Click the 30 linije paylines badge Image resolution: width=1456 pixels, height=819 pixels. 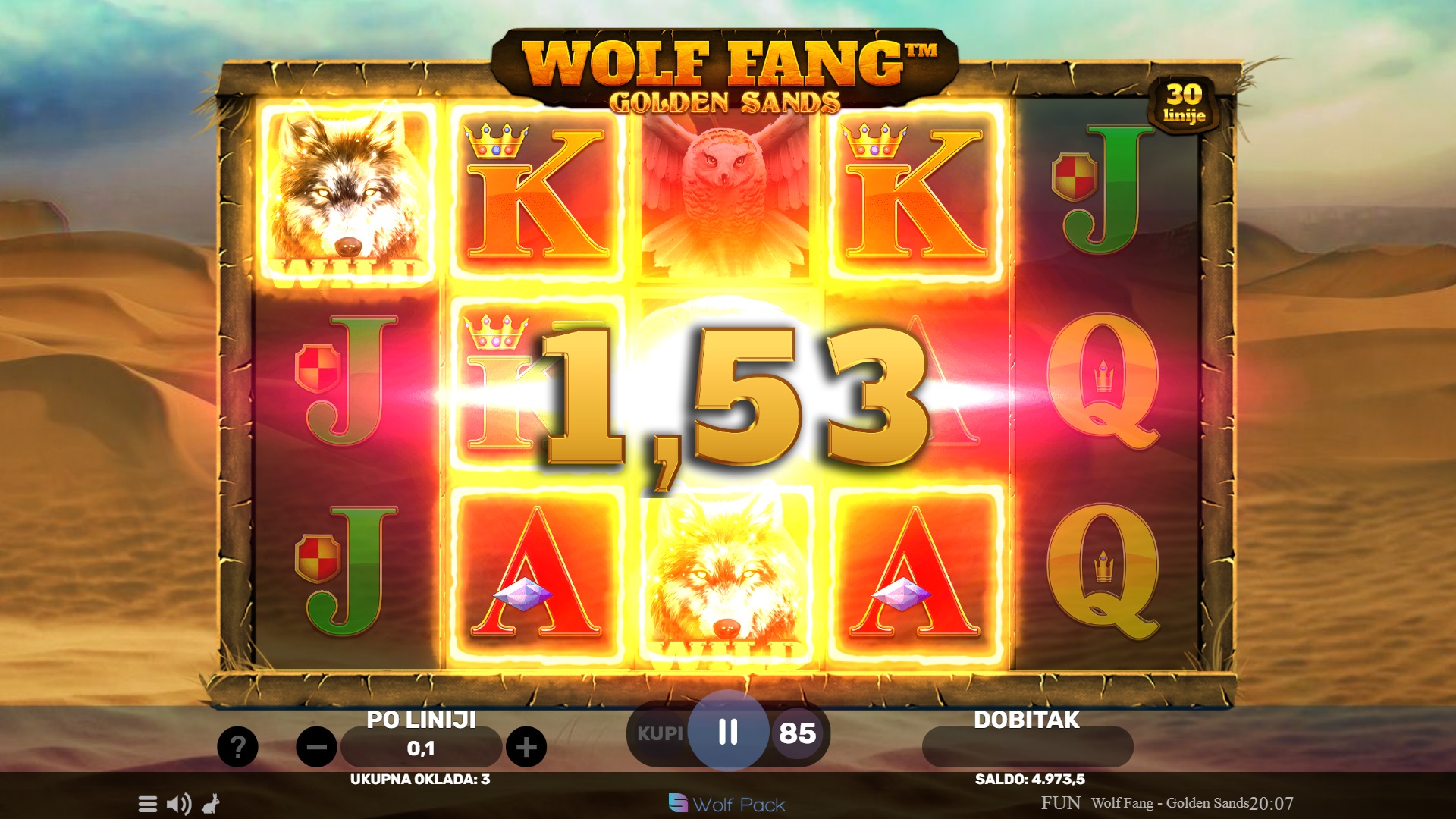pyautogui.click(x=1184, y=104)
